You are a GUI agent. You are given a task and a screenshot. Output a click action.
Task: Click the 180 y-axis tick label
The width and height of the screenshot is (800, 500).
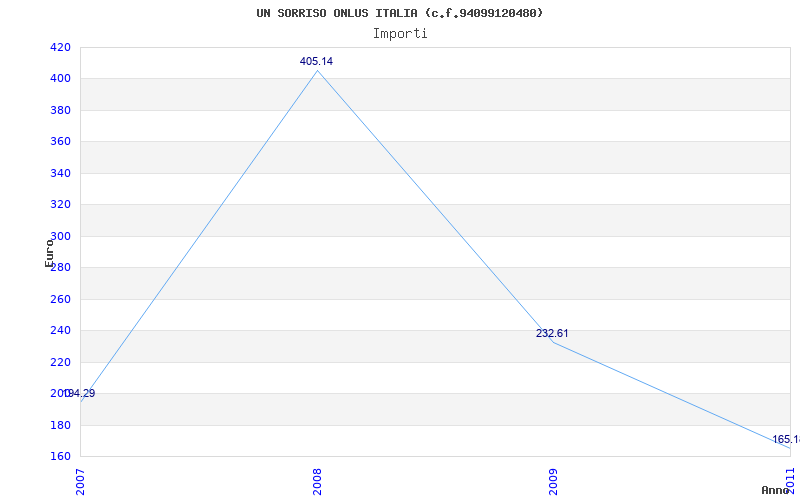pyautogui.click(x=60, y=425)
